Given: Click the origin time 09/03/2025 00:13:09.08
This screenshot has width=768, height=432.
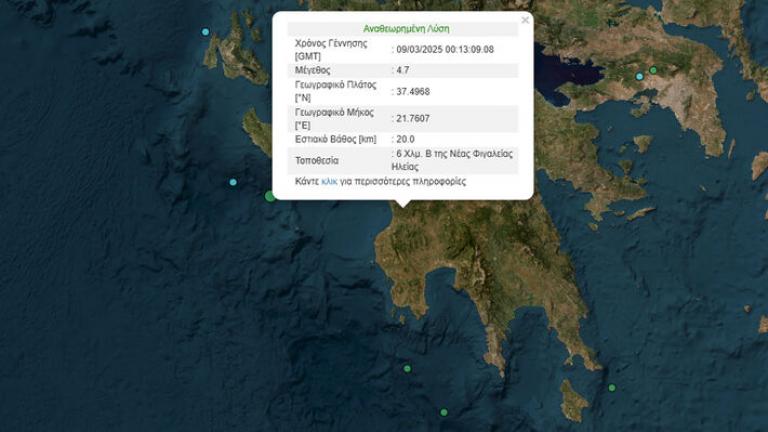Looking at the screenshot, I should pyautogui.click(x=444, y=49).
